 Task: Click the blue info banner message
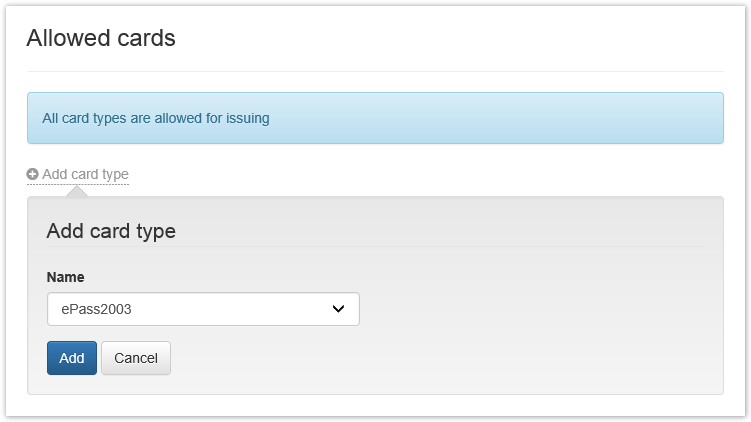tap(375, 118)
